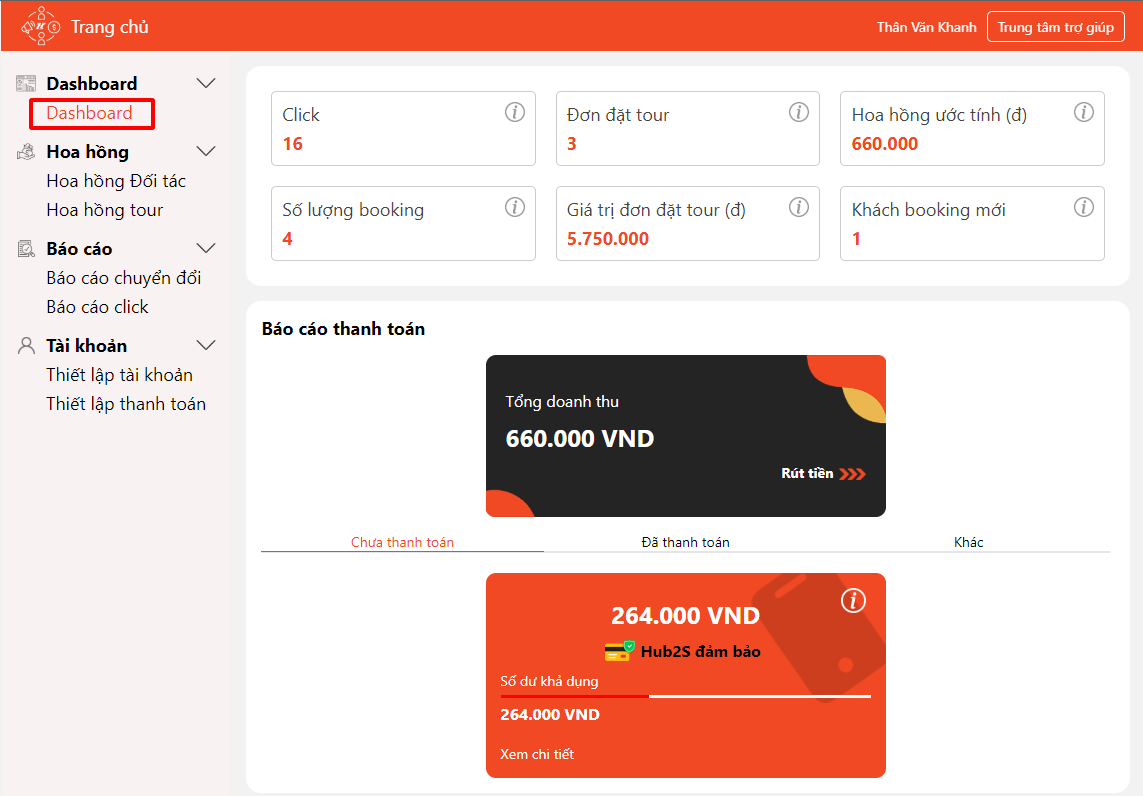Click the Số dư khả dụng progress bar

(x=685, y=696)
